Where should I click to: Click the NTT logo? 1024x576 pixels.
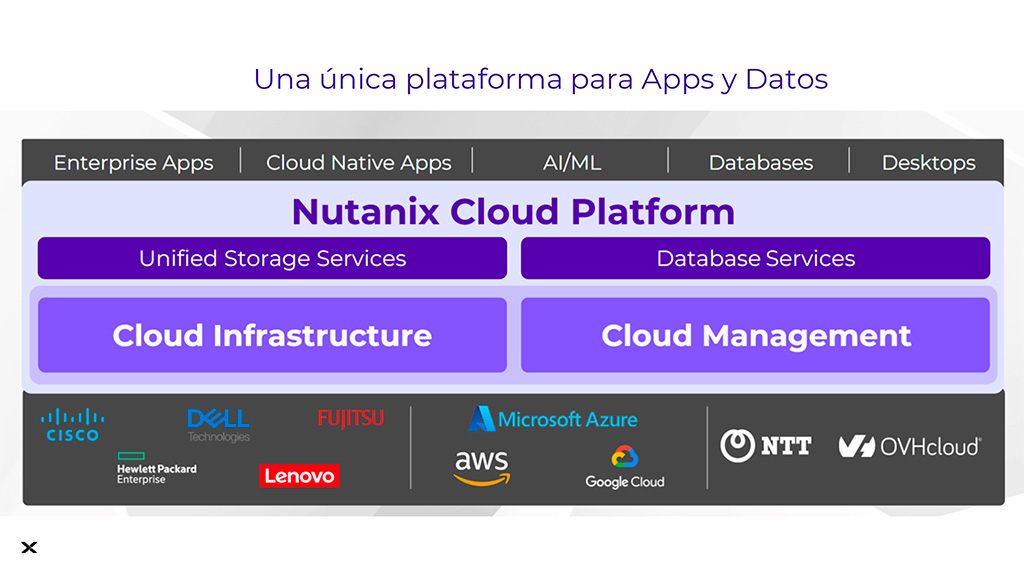point(765,446)
